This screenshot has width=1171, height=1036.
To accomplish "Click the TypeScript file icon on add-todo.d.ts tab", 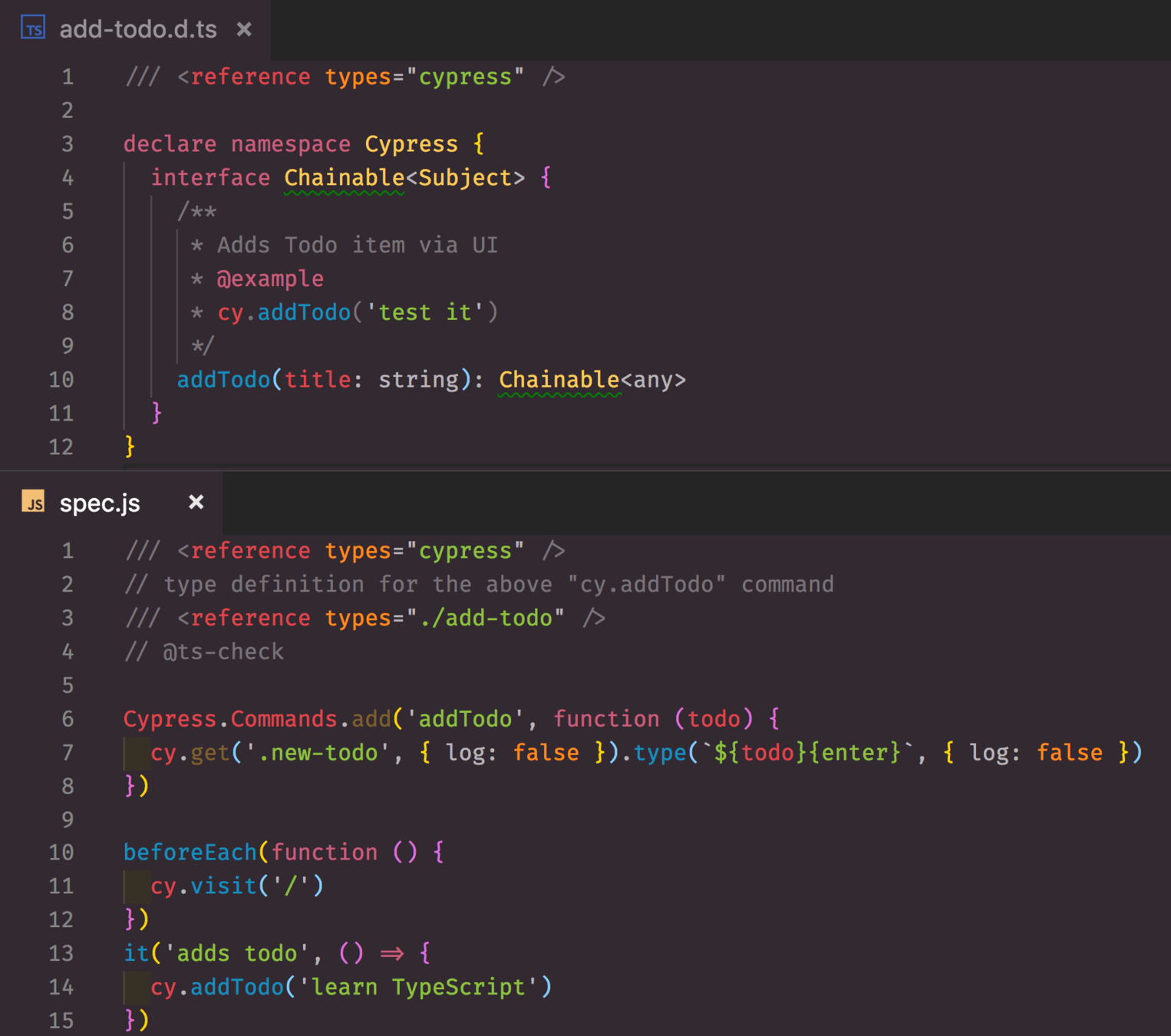I will coord(33,28).
